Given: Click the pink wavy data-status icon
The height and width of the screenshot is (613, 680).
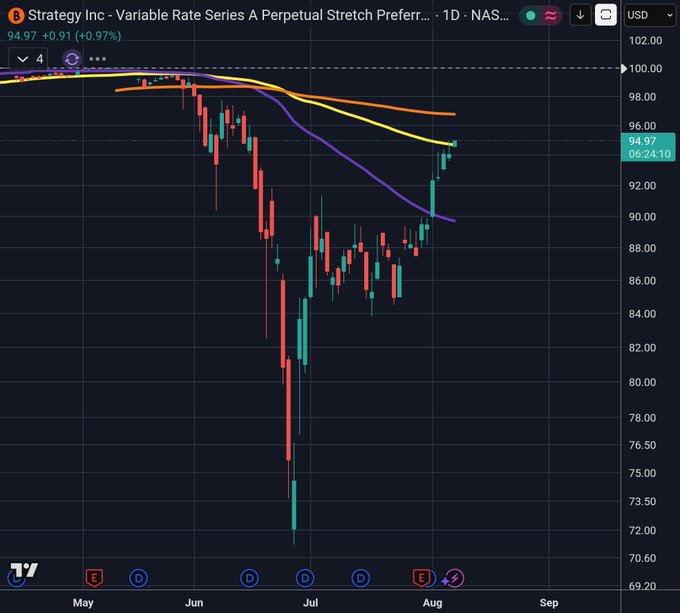Looking at the screenshot, I should [550, 16].
